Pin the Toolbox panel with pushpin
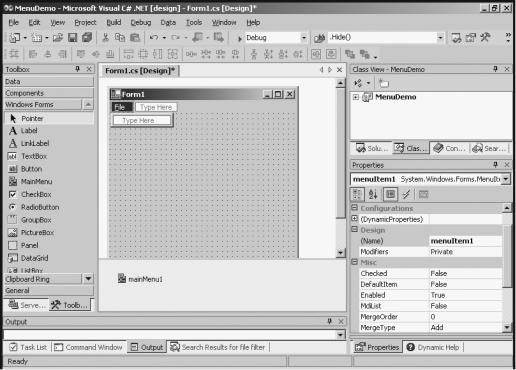 (x=77, y=69)
